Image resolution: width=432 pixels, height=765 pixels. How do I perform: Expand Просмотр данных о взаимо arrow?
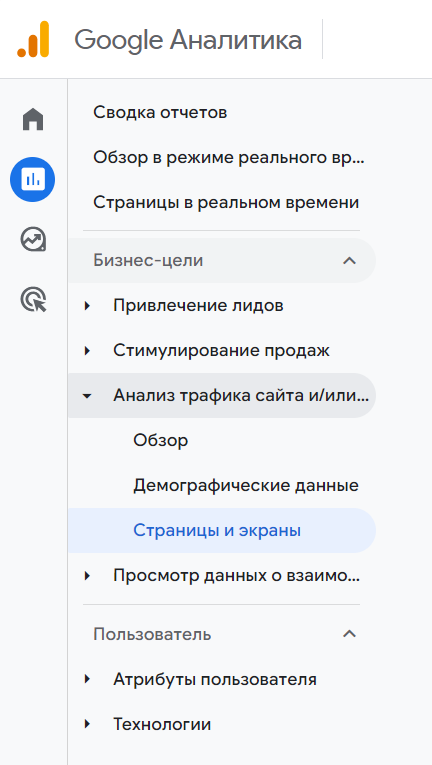click(87, 576)
